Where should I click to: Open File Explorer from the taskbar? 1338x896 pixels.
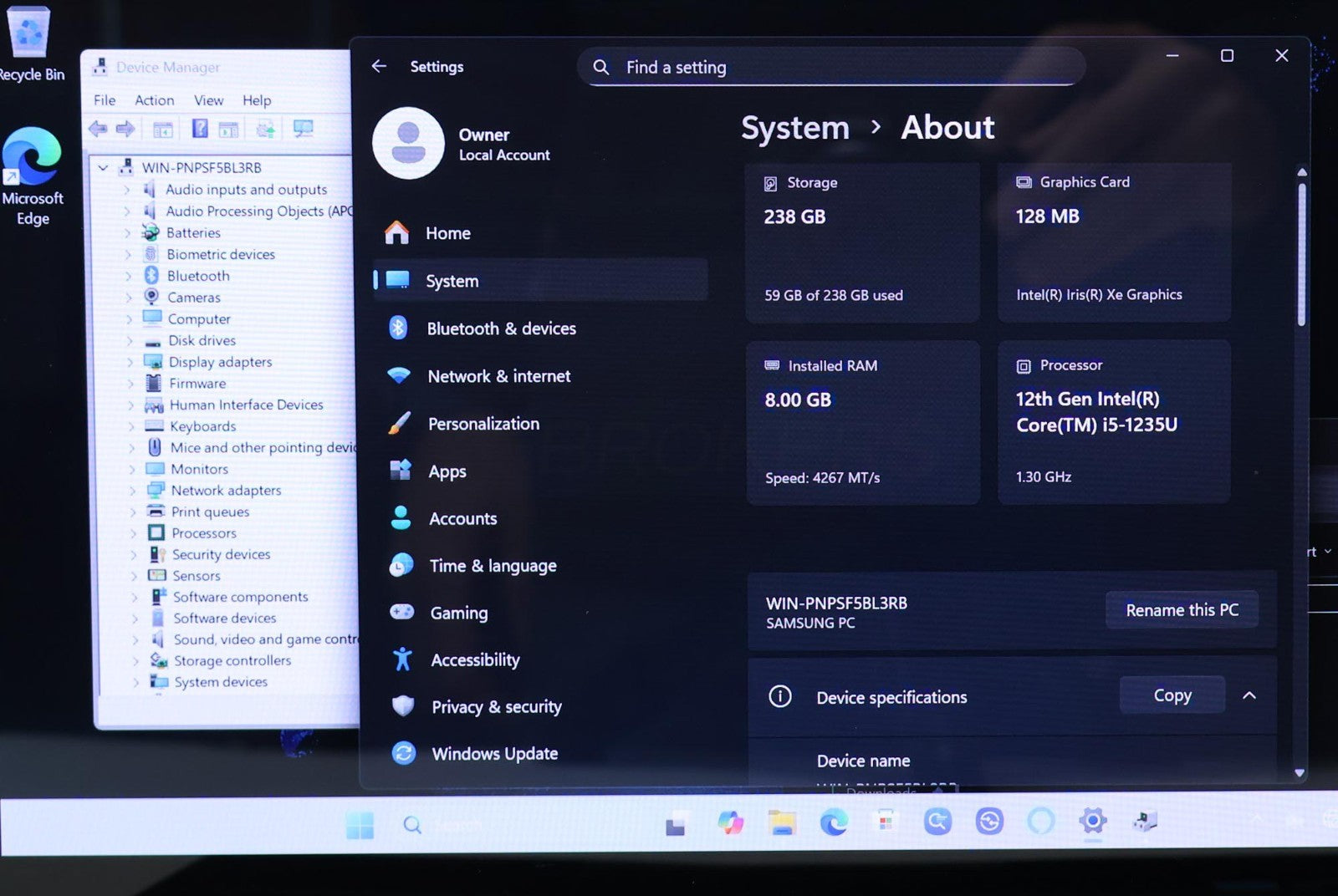782,823
